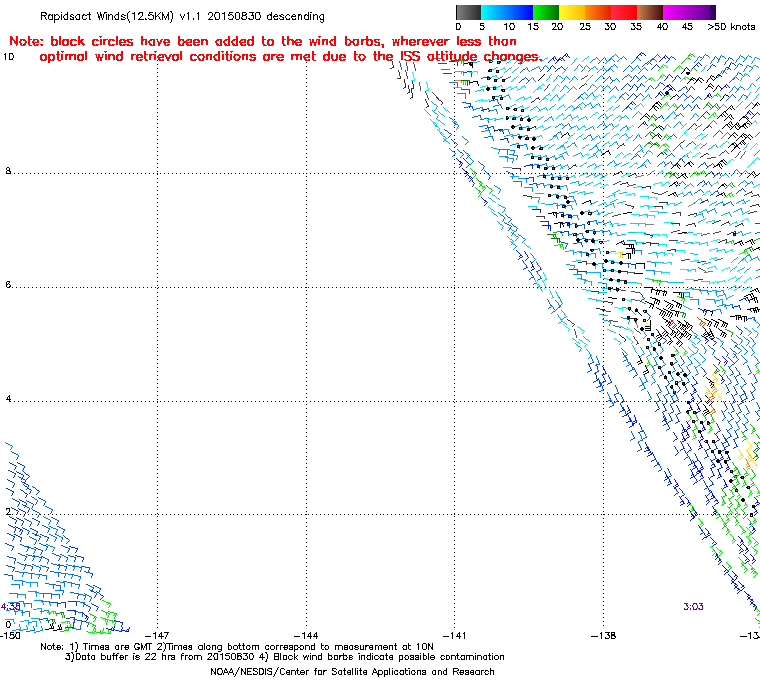Click the dark blue 10-15 knots legend swatch
The height and width of the screenshot is (688, 760).
pyautogui.click(x=520, y=12)
